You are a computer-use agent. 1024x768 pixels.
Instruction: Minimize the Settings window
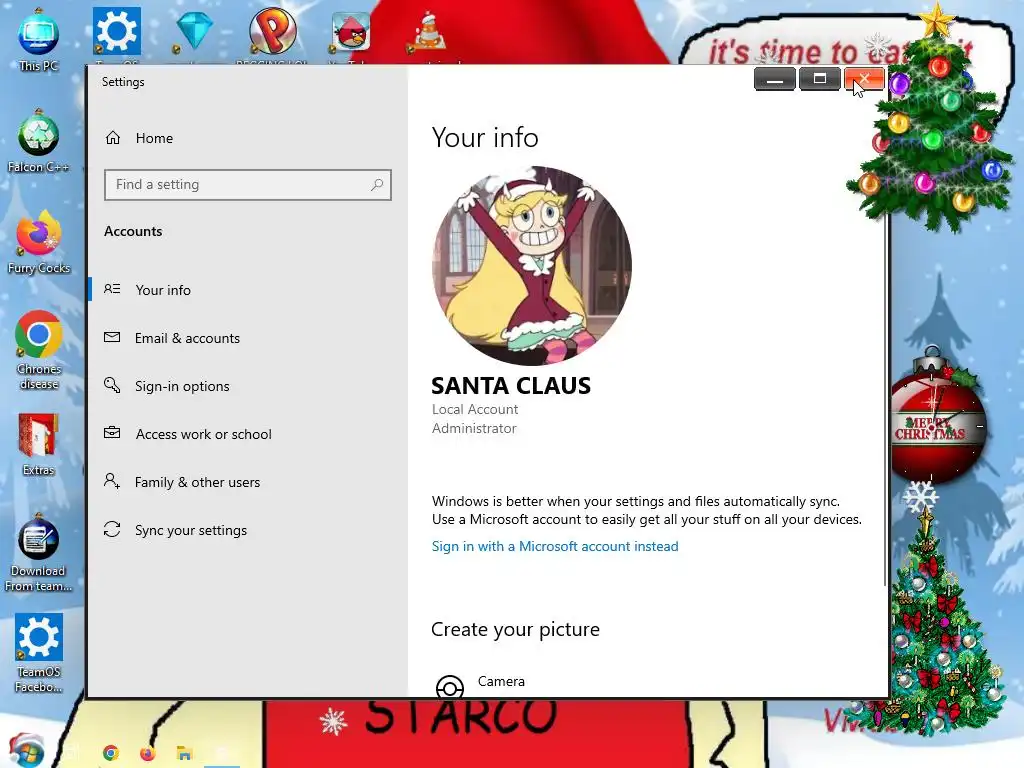[775, 79]
